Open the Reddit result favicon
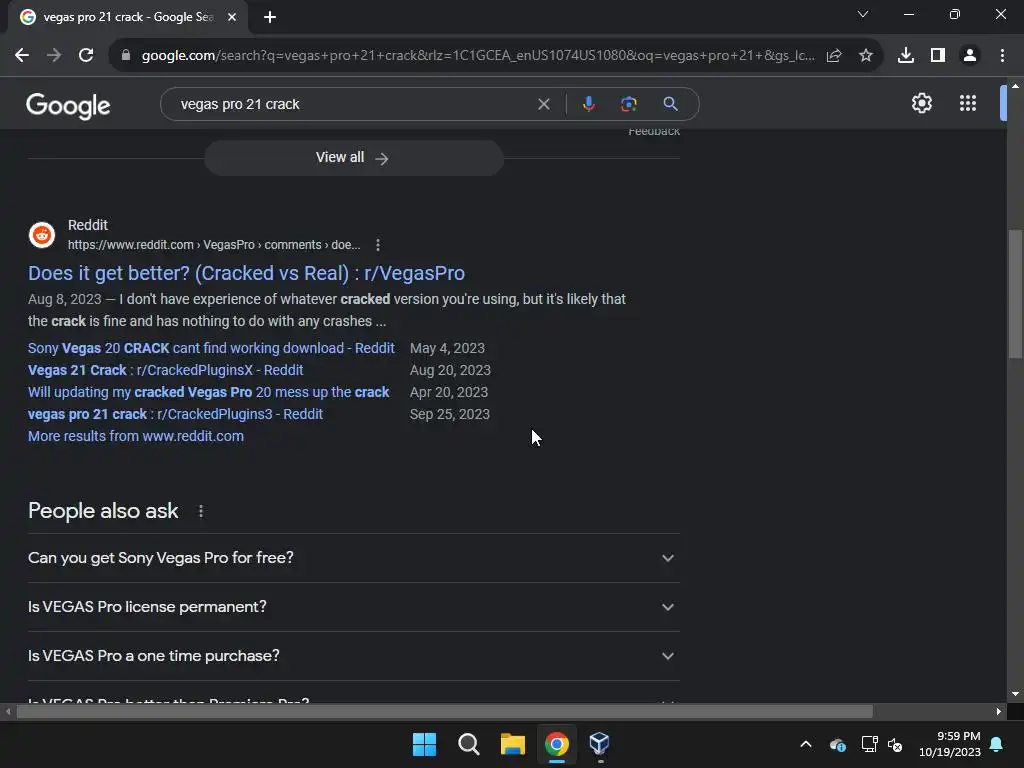This screenshot has height=768, width=1024. coord(42,235)
